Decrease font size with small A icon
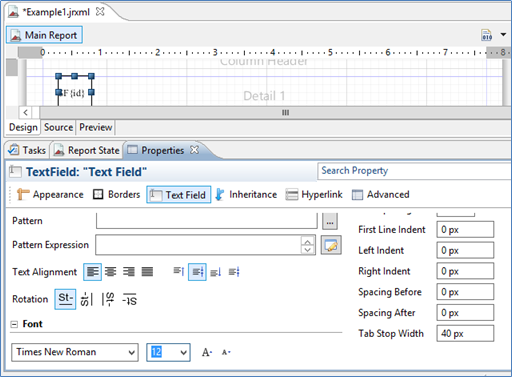Screen dimensions: 512x377 tap(226, 352)
